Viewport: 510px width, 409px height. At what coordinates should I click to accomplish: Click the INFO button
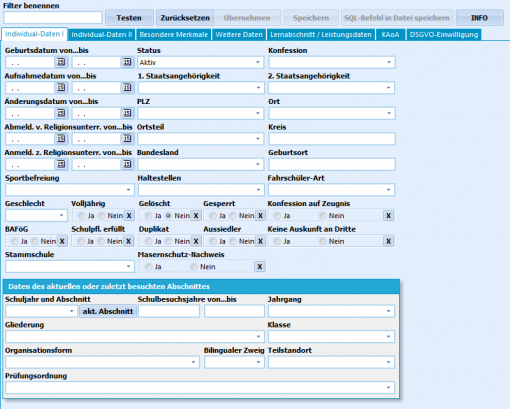pos(480,18)
